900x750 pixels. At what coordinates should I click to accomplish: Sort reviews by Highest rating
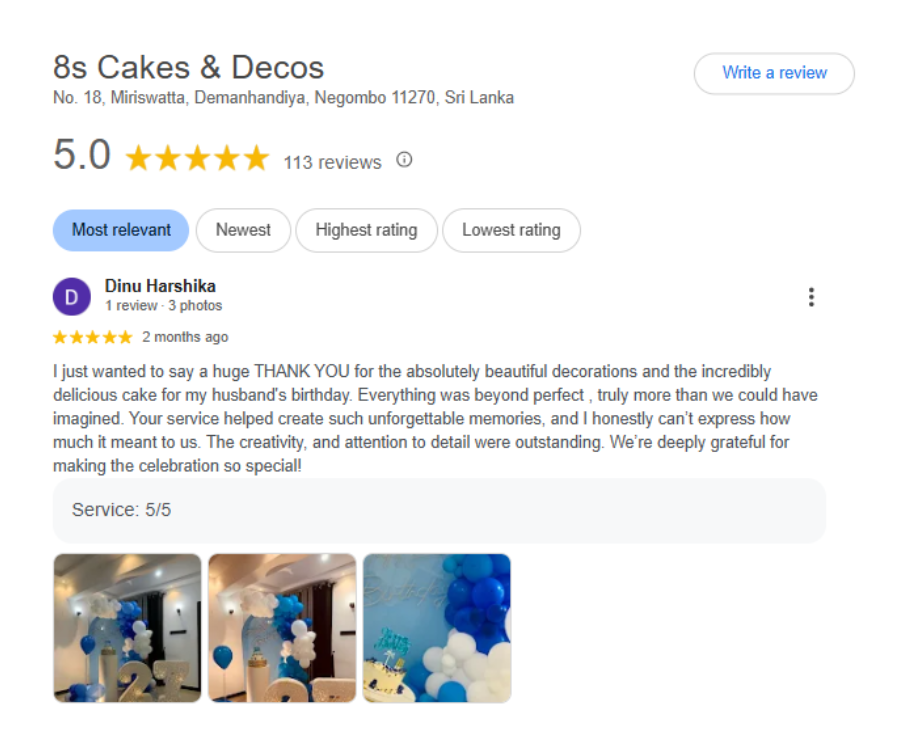(x=366, y=230)
